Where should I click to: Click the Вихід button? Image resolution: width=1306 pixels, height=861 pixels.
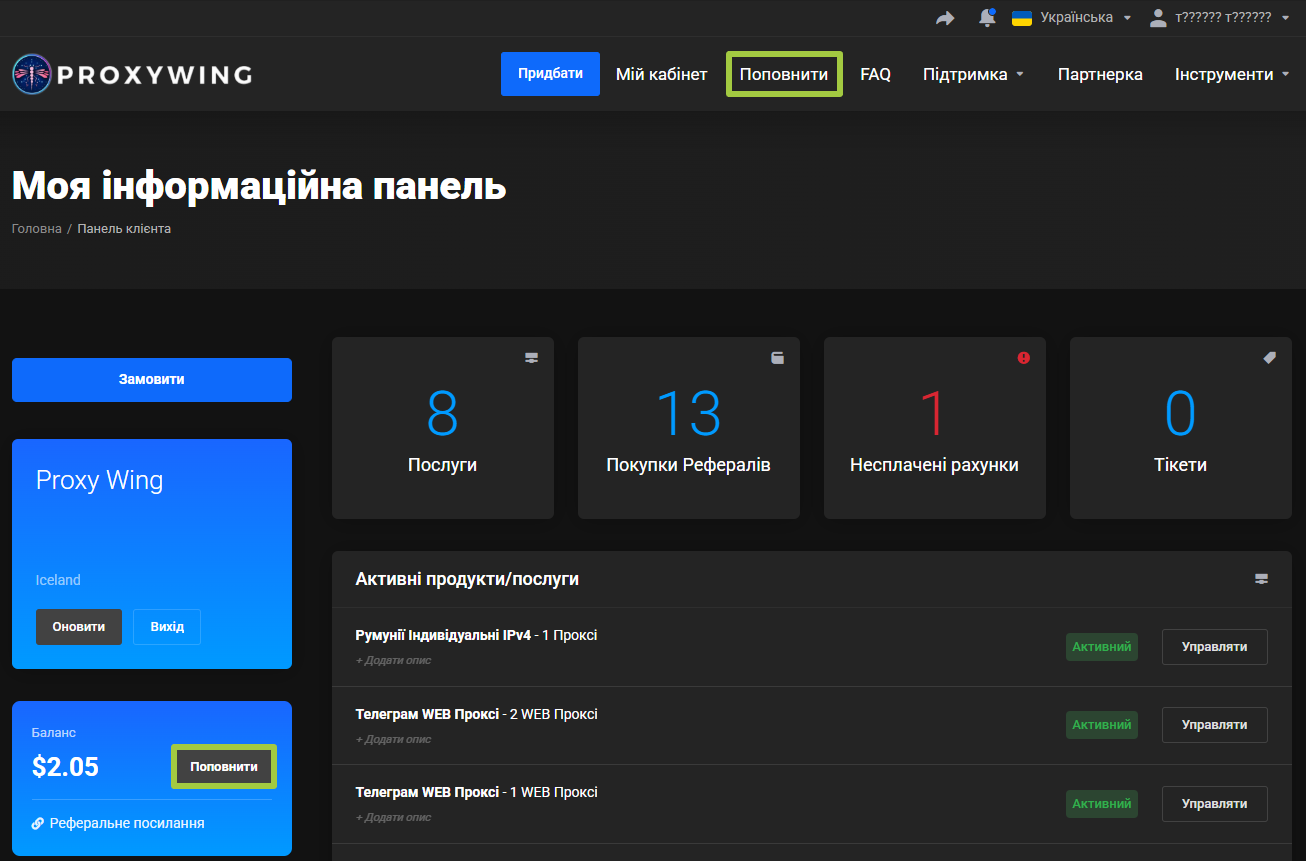(167, 627)
